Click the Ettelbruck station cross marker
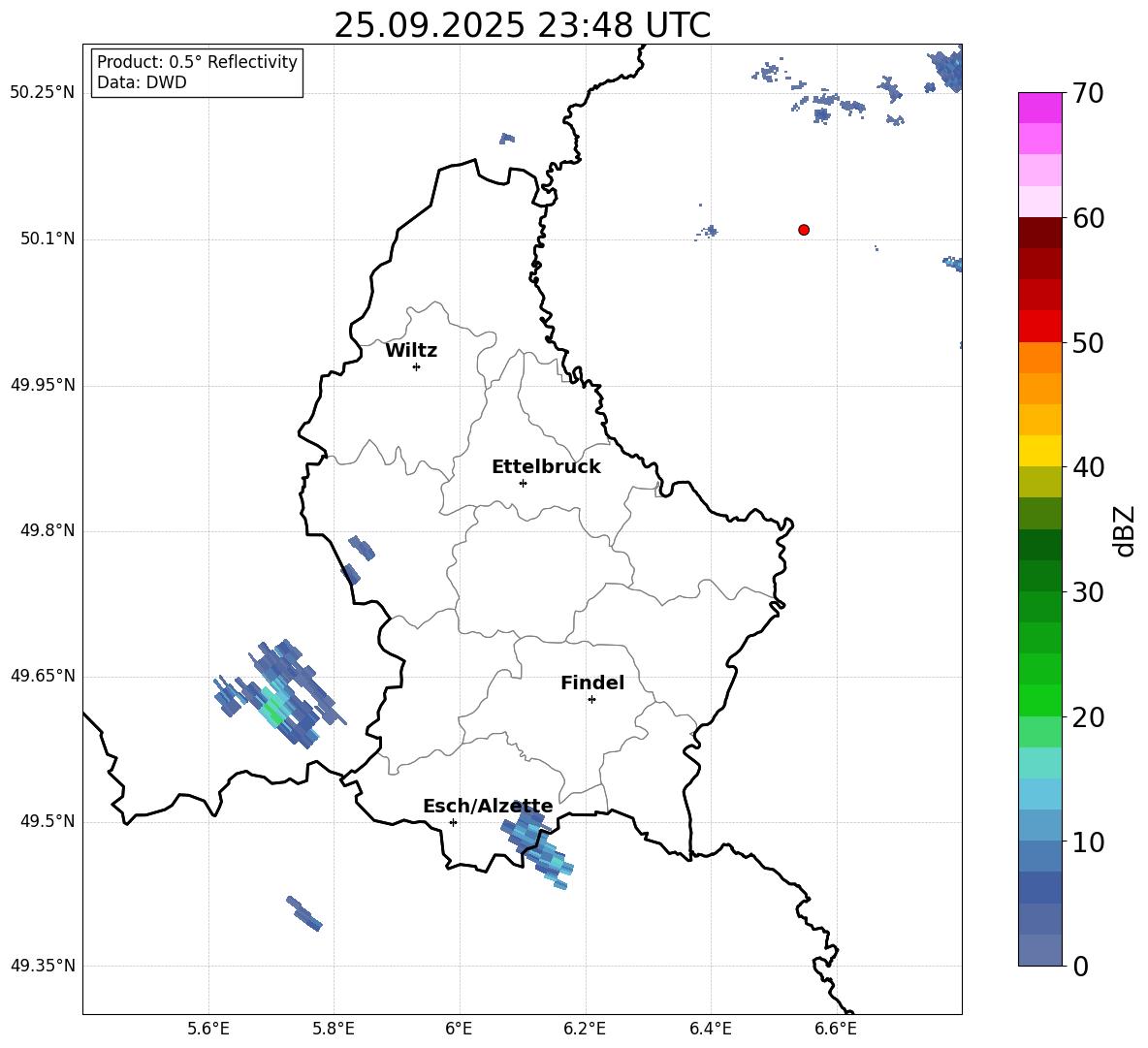Viewport: 1148px width, 1048px height. [523, 483]
